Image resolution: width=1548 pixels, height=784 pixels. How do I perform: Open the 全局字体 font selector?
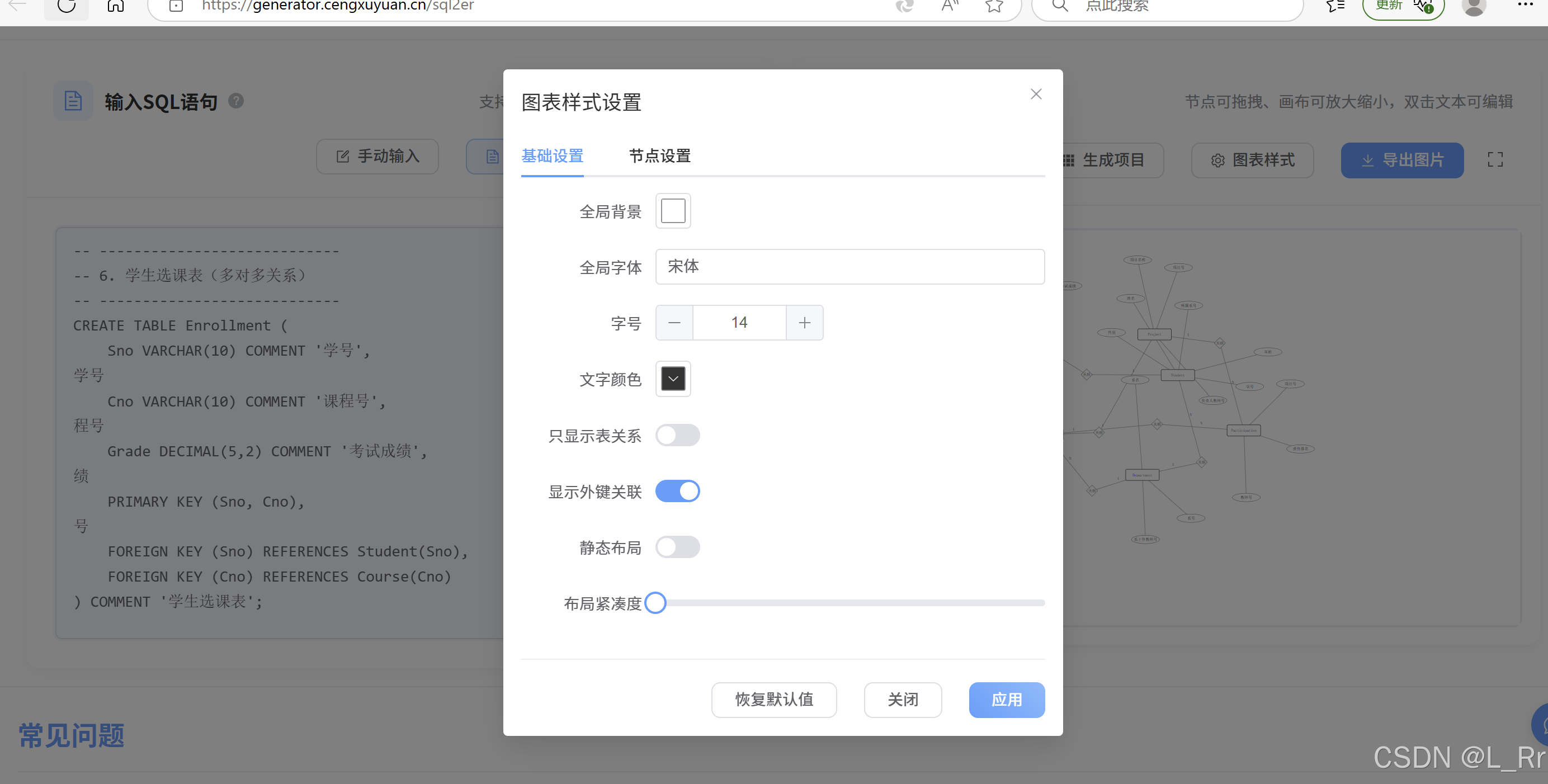[x=849, y=267]
